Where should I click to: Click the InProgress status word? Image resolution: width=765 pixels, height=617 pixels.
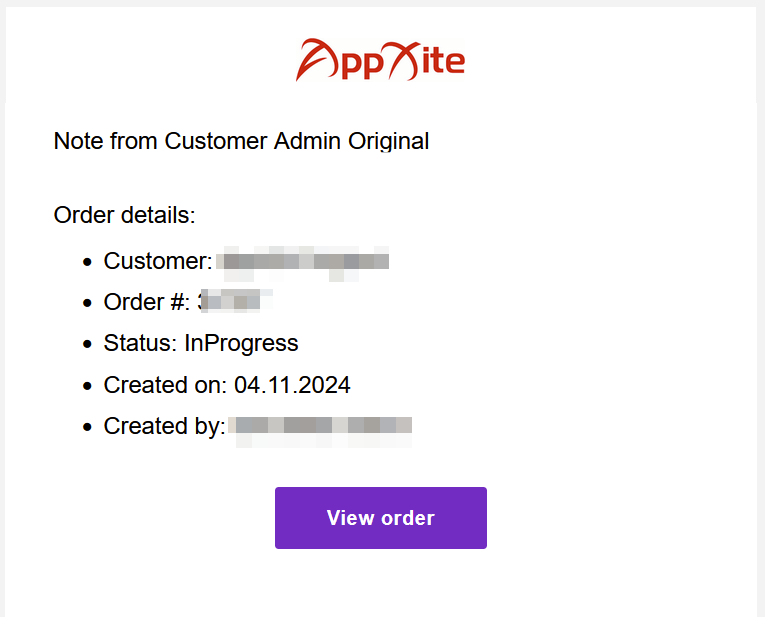(x=241, y=343)
